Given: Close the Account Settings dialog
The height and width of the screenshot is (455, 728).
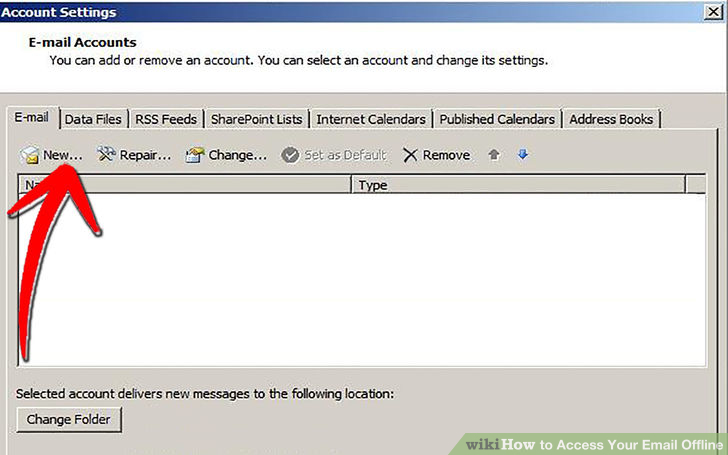Looking at the screenshot, I should coord(713,12).
